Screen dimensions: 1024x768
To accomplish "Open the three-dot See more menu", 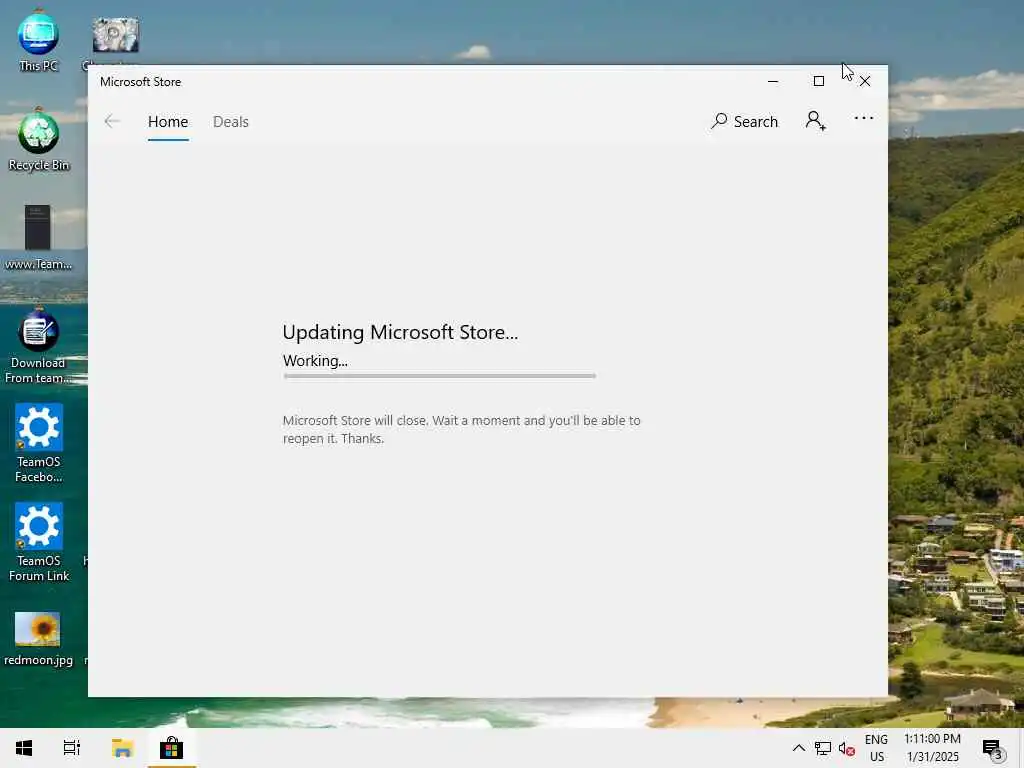I will click(863, 118).
